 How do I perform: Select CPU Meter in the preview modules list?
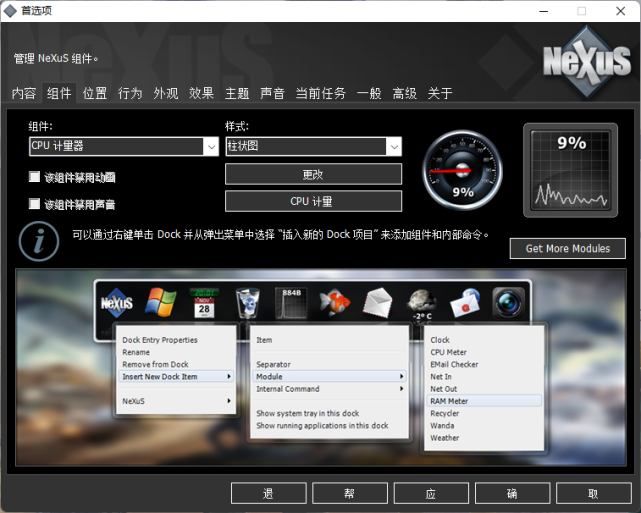tap(484, 352)
